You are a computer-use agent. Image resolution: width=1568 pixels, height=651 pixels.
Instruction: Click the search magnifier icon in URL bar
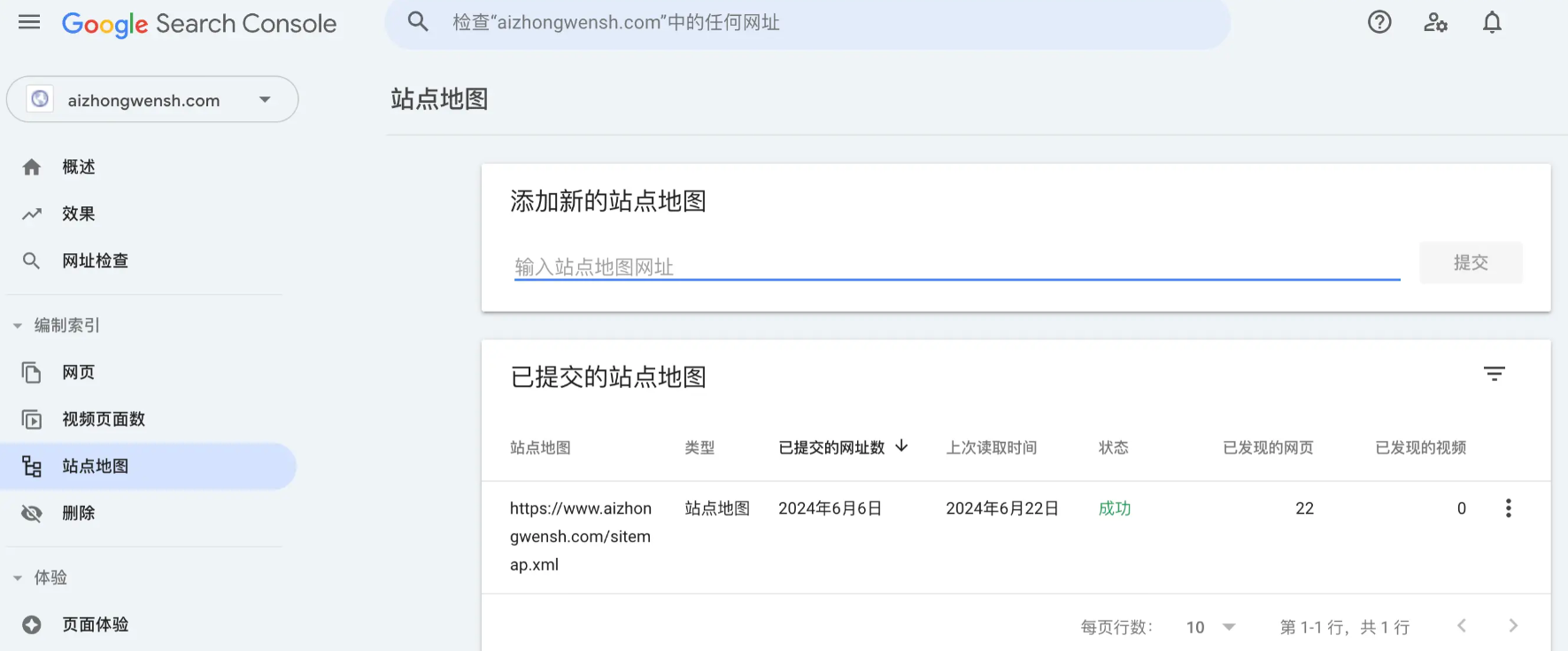click(x=418, y=22)
